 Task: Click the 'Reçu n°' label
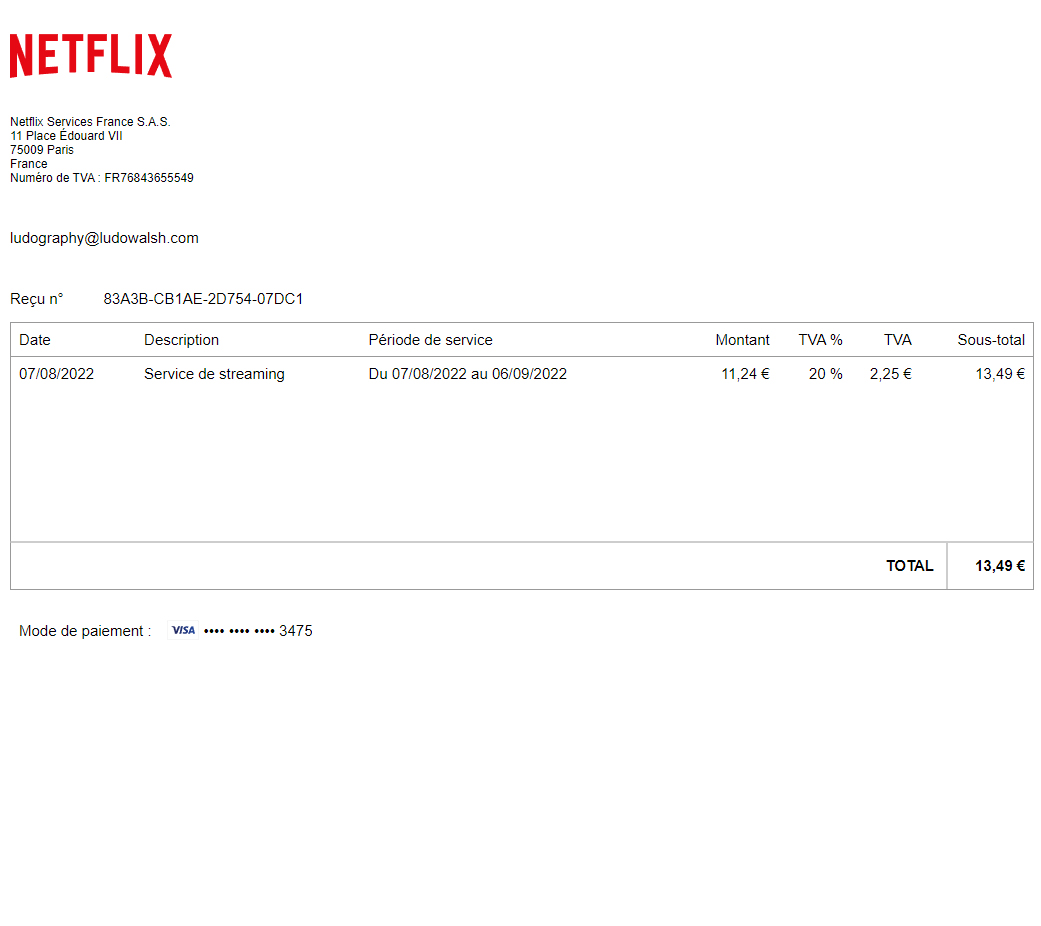[x=37, y=299]
